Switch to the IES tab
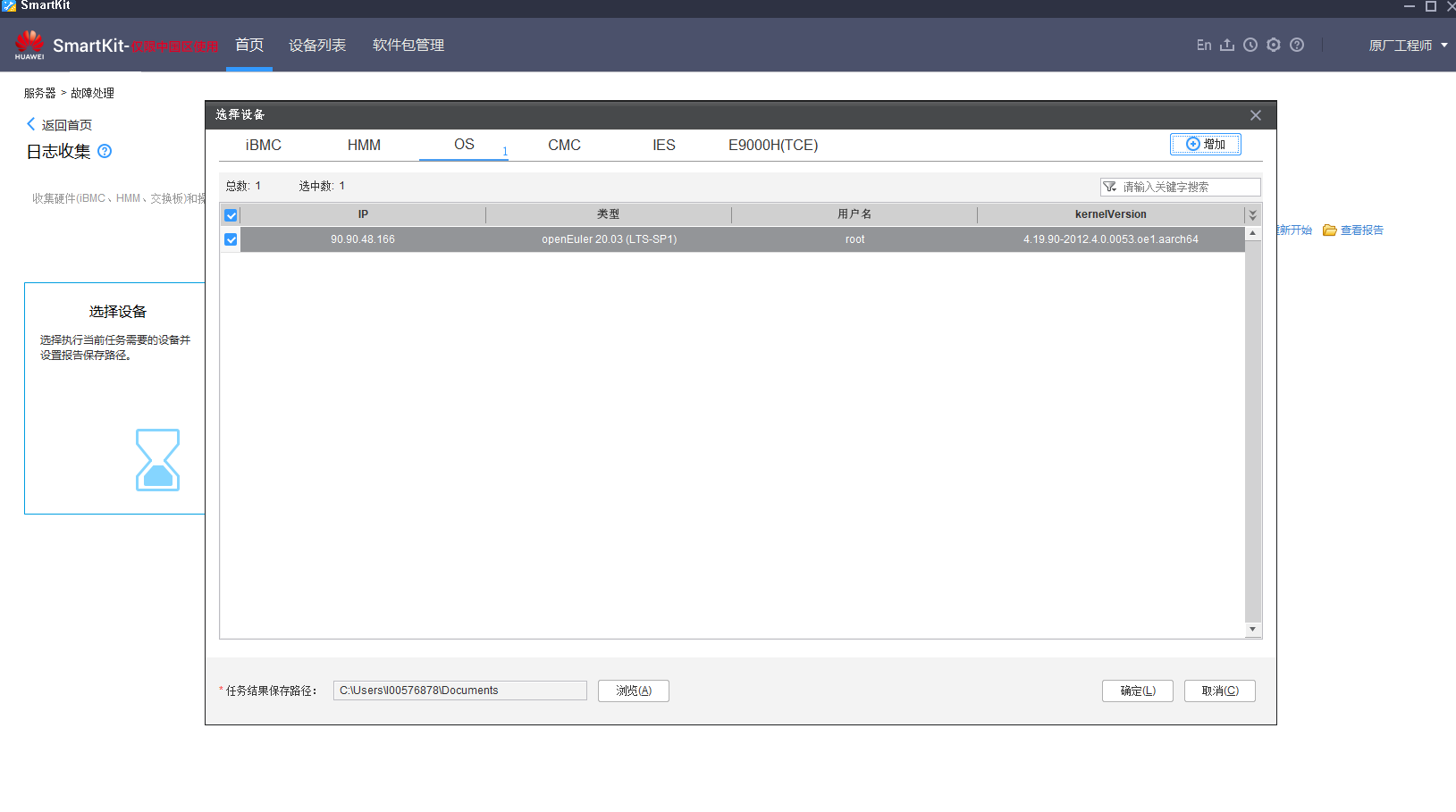 point(664,145)
